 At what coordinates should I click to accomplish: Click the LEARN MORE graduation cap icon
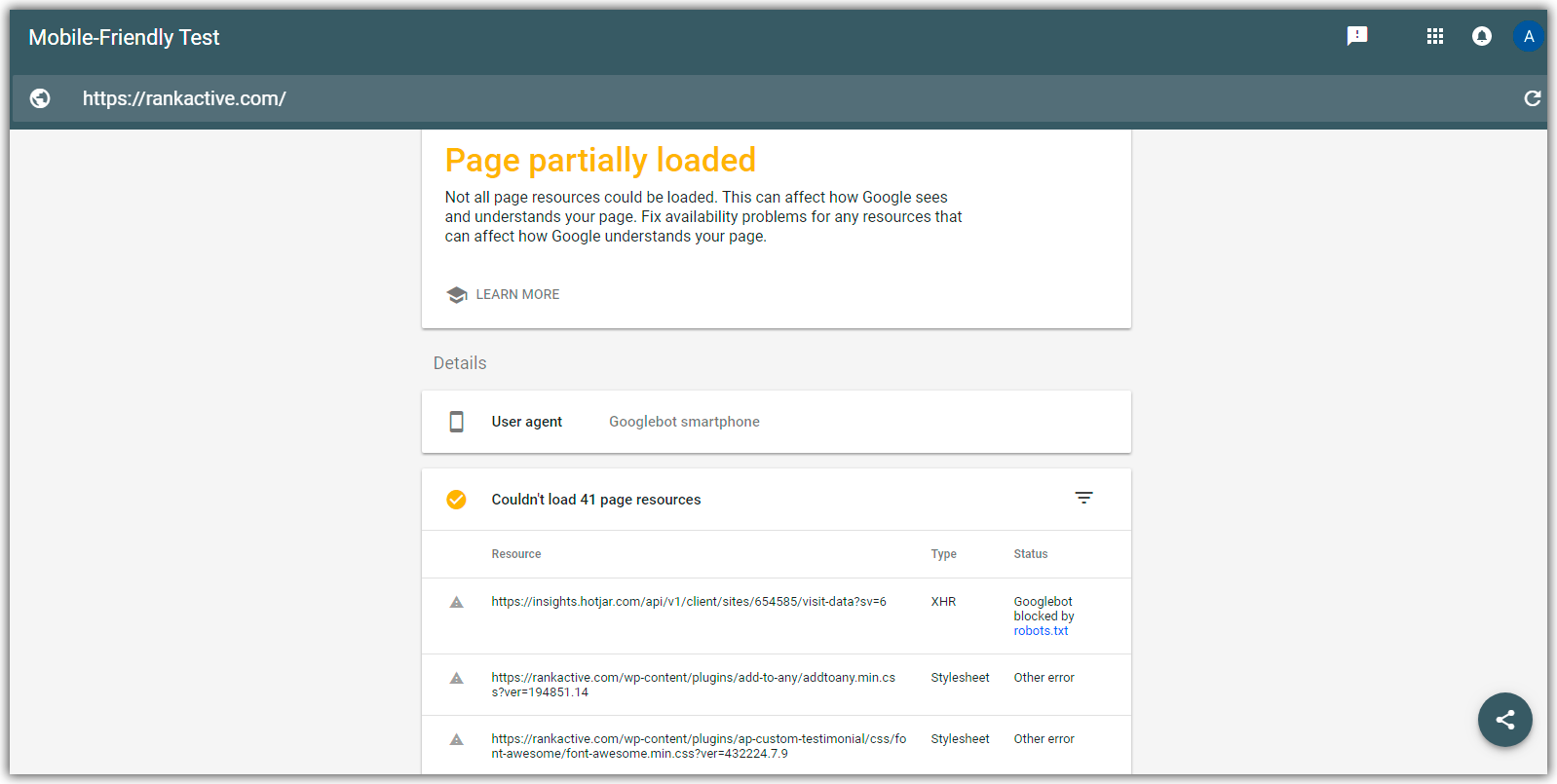pos(457,294)
